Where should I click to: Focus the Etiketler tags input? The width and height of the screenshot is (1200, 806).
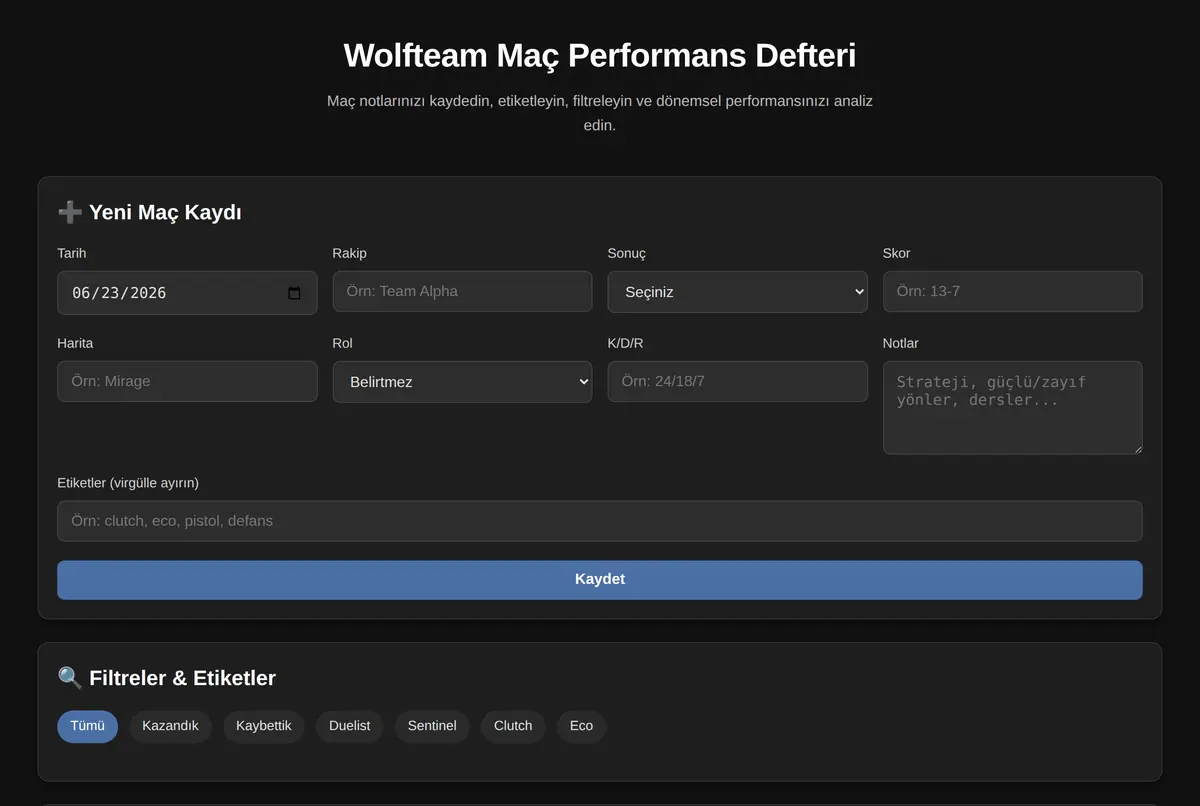click(600, 521)
